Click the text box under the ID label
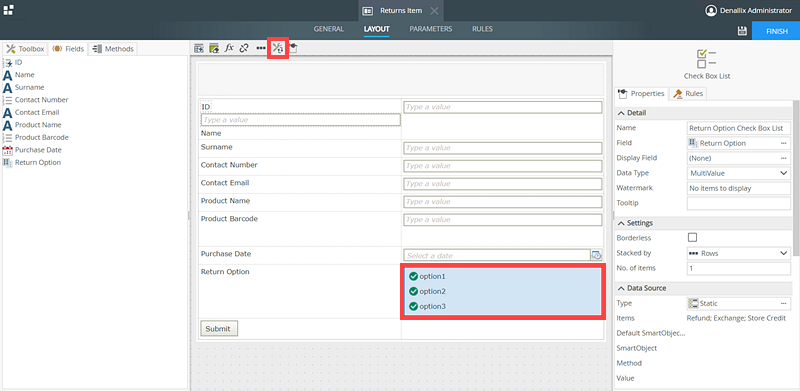The height and width of the screenshot is (391, 800). pos(301,120)
